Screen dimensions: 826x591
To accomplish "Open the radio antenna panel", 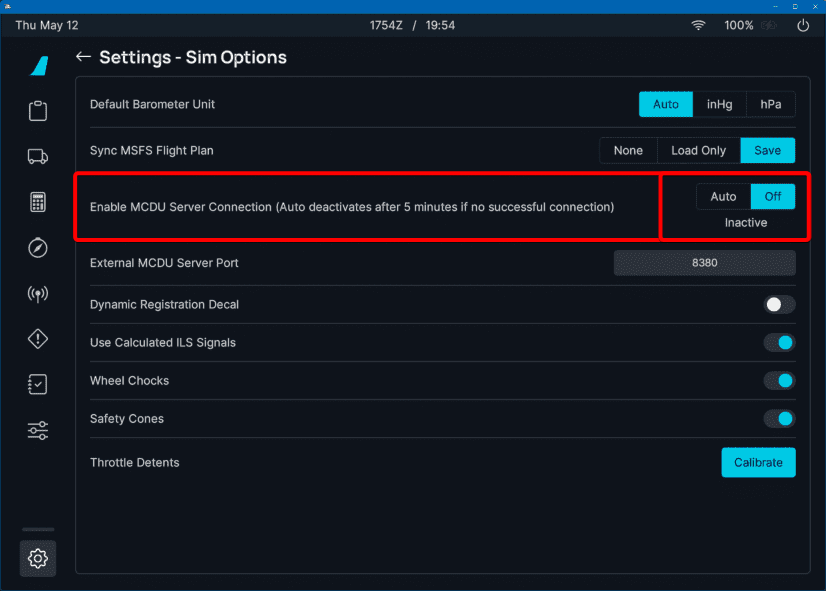I will point(37,293).
